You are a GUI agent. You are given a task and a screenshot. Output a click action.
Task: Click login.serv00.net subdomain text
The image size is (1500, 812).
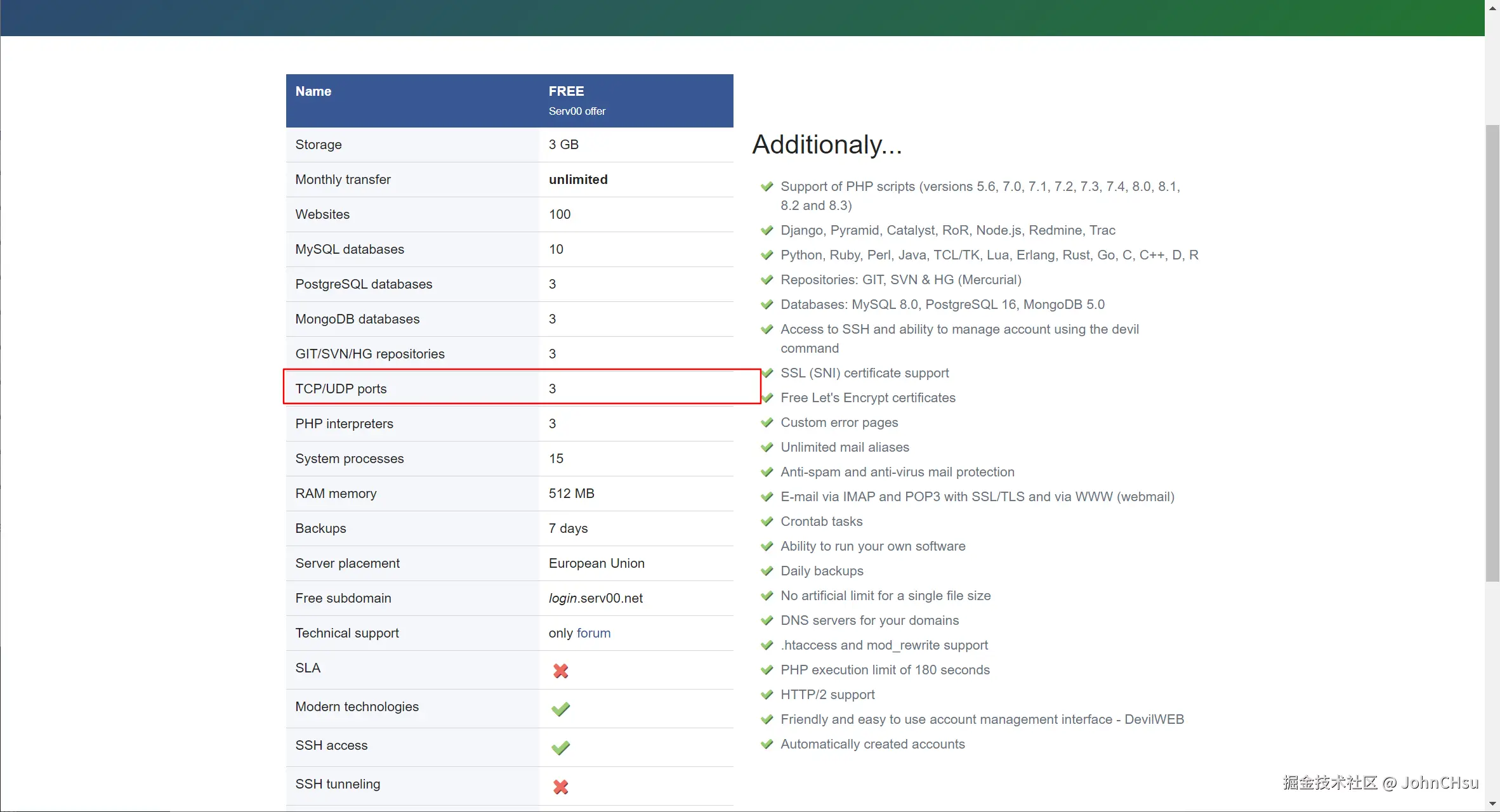(595, 598)
